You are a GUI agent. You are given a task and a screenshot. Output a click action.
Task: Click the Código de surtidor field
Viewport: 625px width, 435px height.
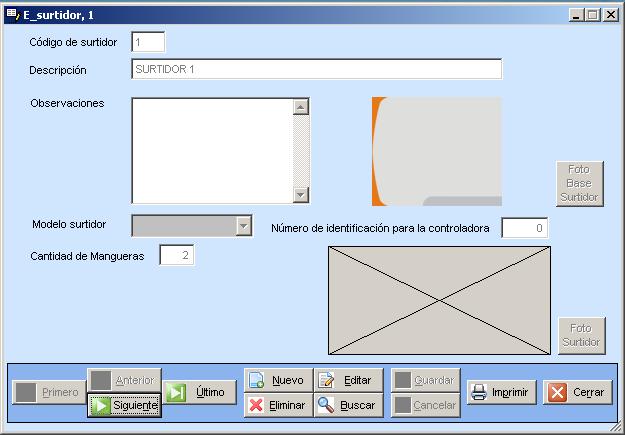[x=148, y=42]
